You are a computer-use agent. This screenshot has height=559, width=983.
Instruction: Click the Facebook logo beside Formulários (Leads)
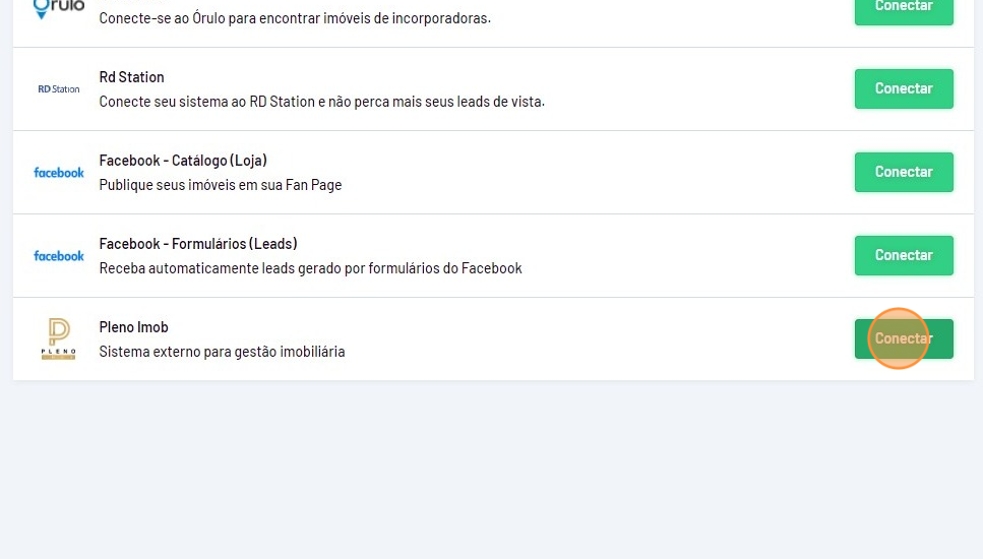[x=58, y=256]
